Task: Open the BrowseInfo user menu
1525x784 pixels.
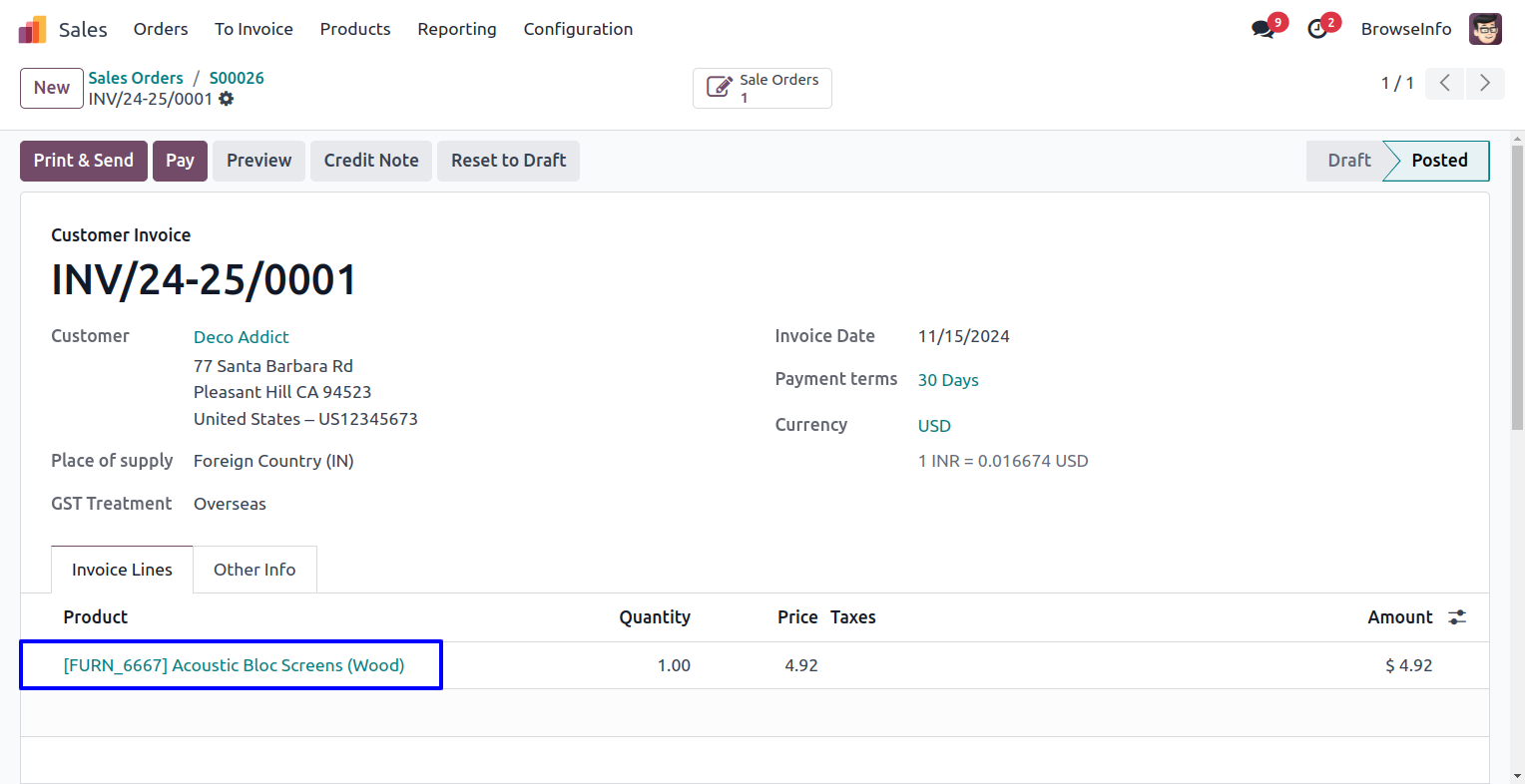Action: 1405,29
